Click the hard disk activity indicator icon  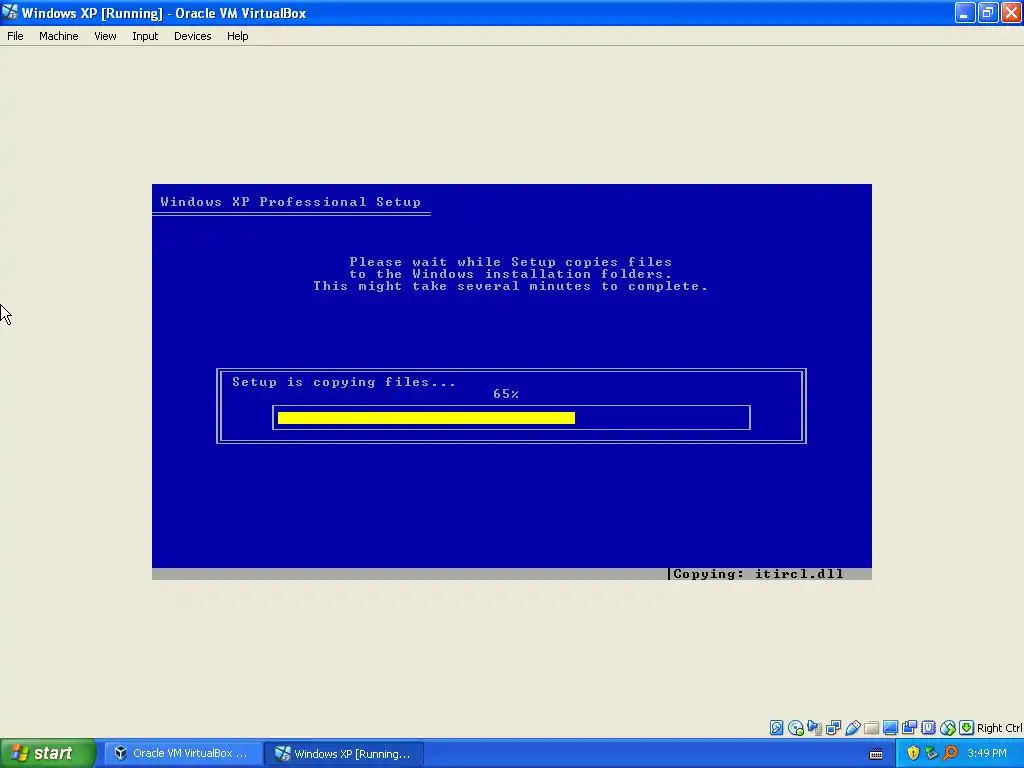pyautogui.click(x=776, y=728)
